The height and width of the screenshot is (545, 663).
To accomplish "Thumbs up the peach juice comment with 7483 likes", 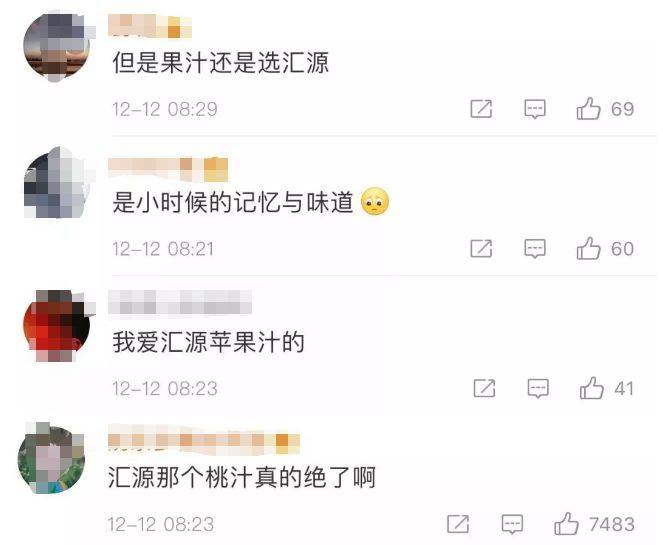I will coord(566,524).
